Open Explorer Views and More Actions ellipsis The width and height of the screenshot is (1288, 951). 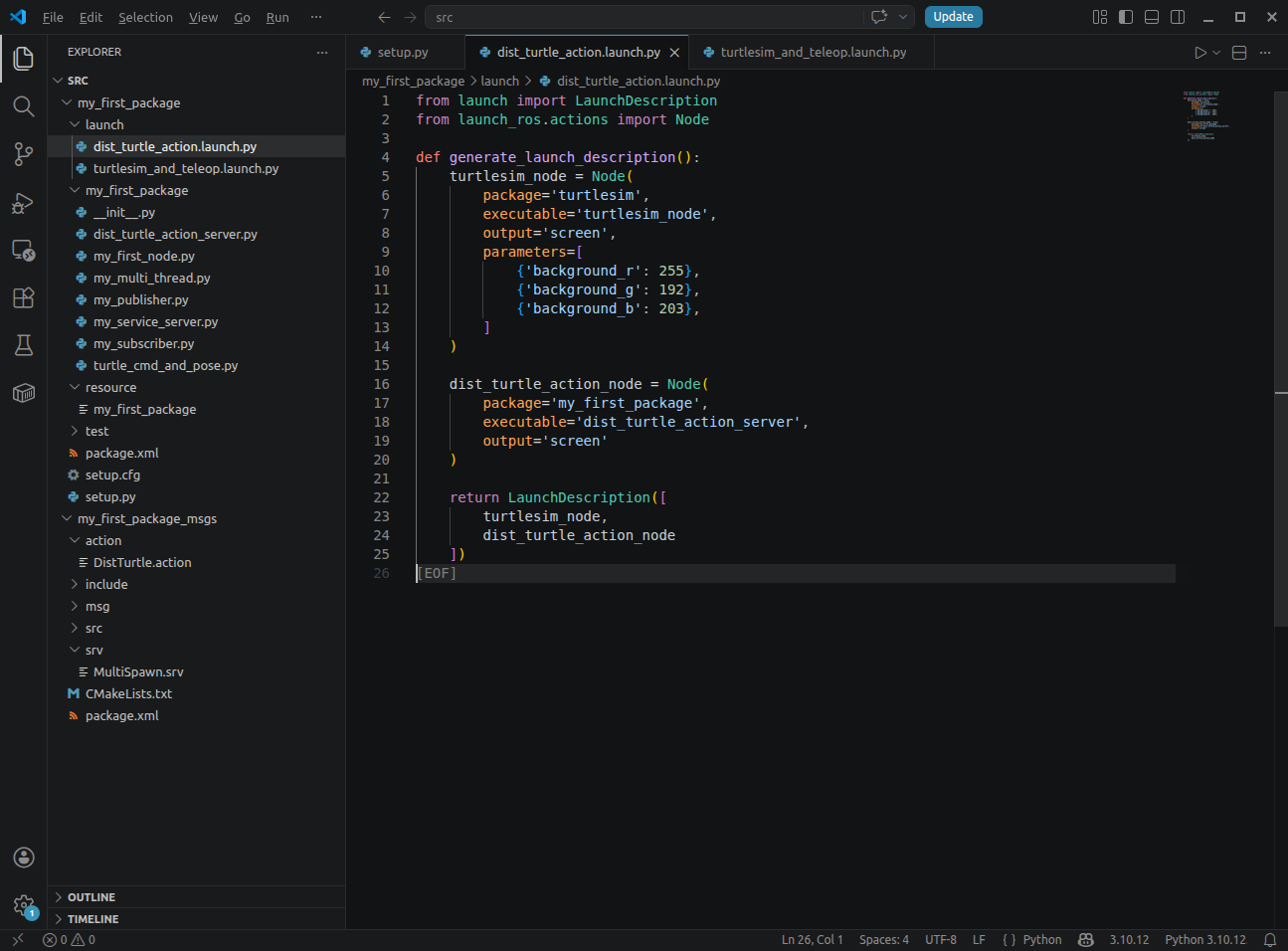point(321,52)
